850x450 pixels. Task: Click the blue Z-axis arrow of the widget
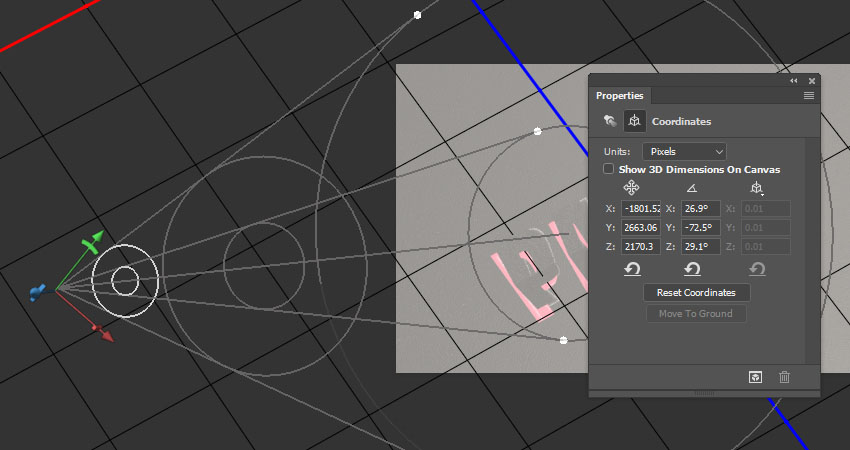point(37,293)
